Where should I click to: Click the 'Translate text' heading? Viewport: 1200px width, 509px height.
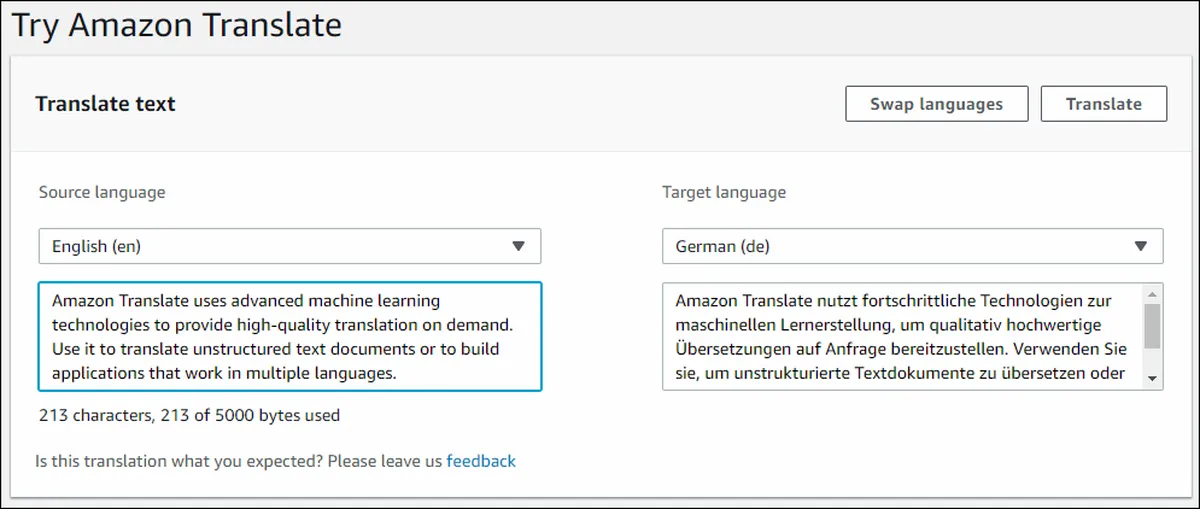tap(105, 104)
